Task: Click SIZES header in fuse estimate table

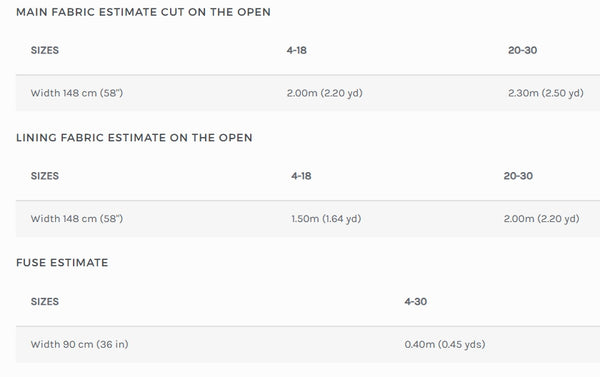Action: [x=45, y=302]
